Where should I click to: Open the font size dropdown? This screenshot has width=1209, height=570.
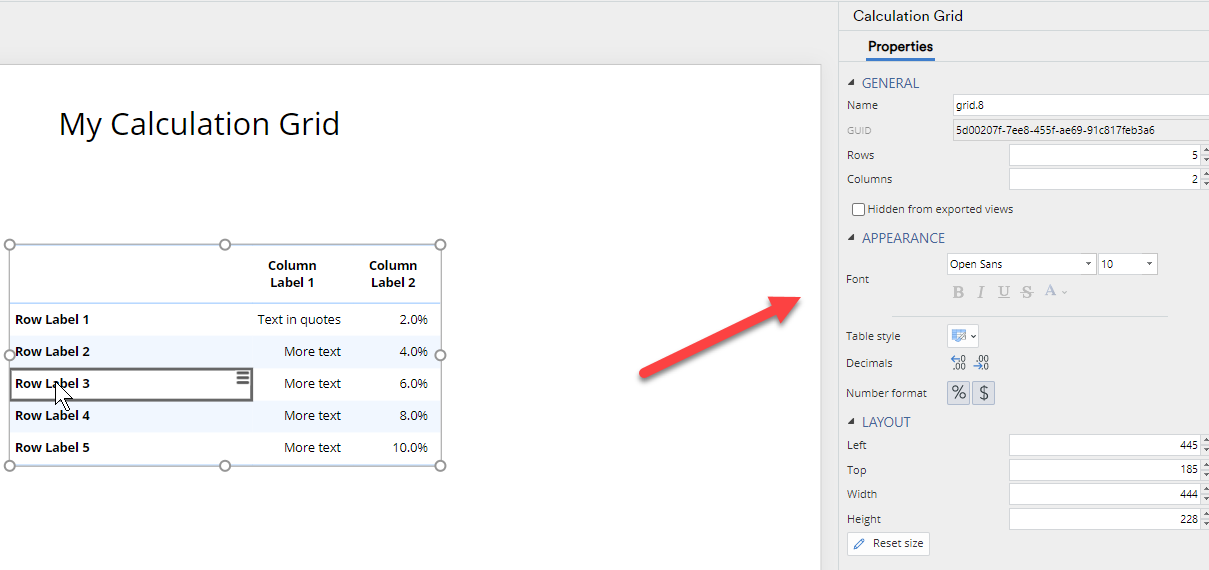[1127, 264]
